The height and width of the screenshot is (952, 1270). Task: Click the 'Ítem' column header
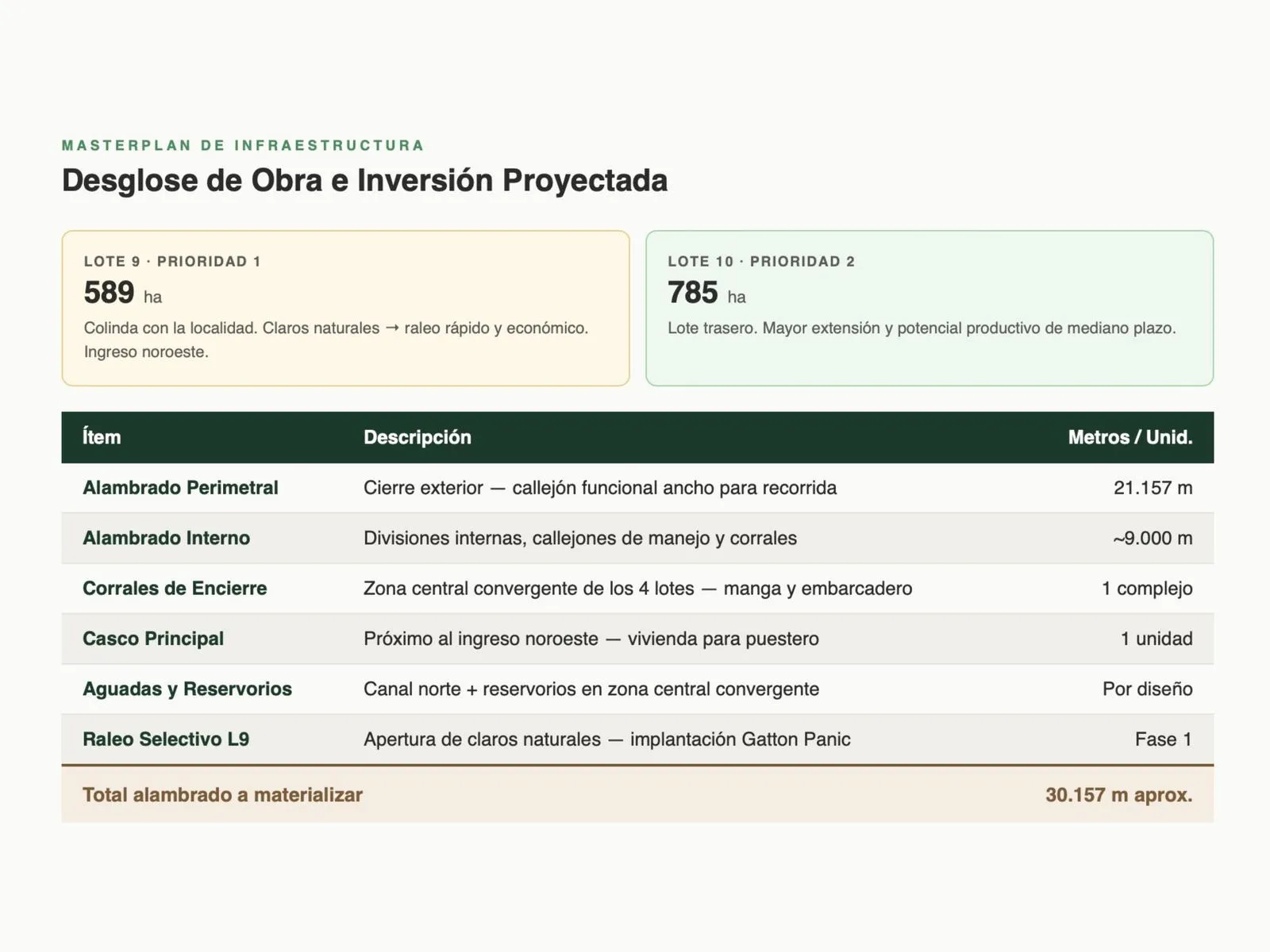(x=102, y=437)
